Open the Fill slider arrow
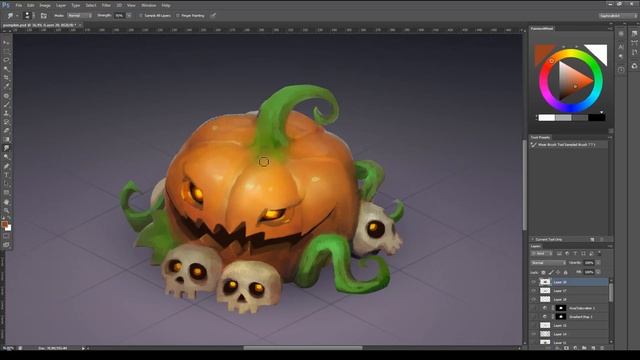 point(598,272)
